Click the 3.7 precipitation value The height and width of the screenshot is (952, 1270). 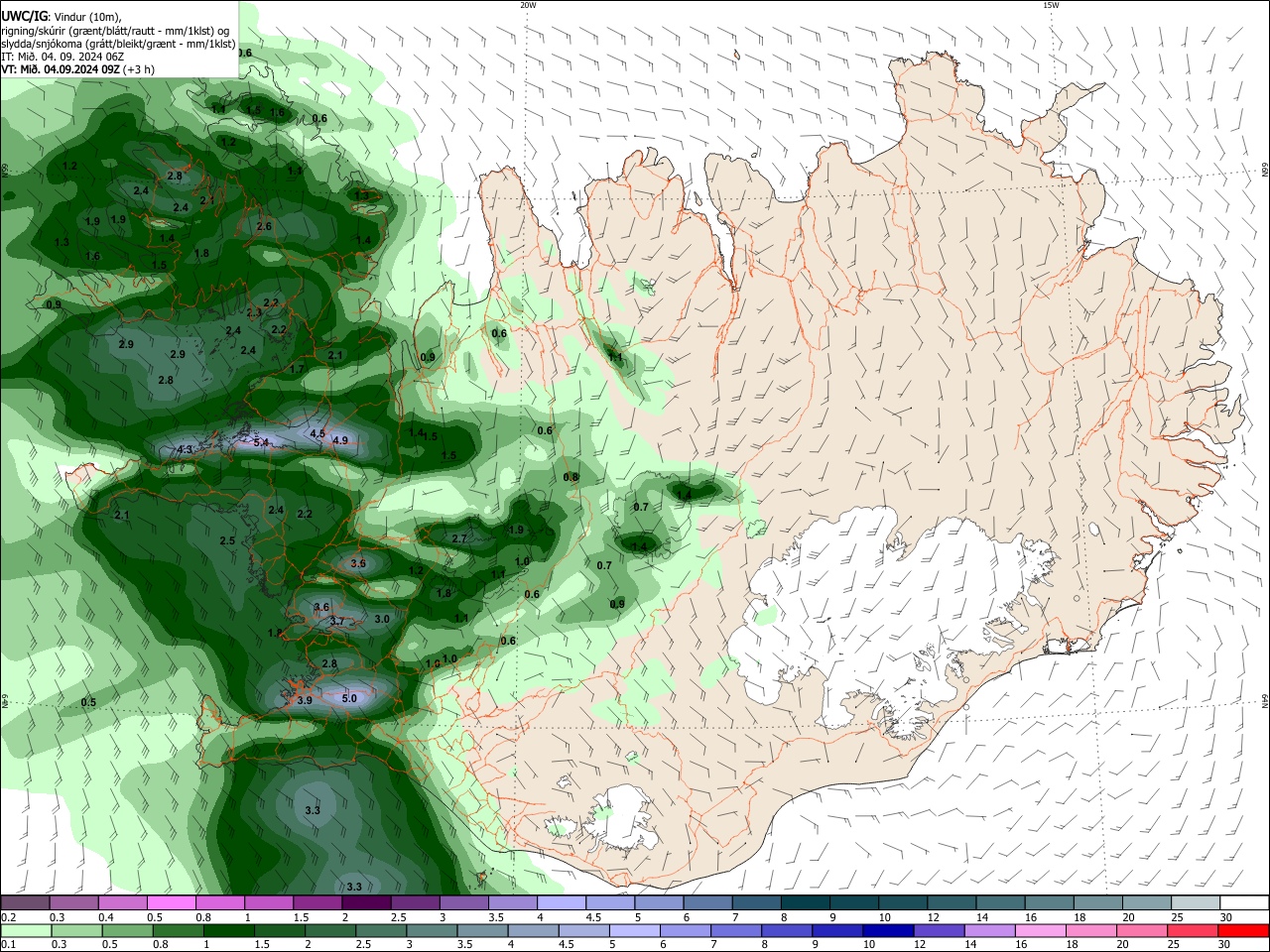[336, 622]
